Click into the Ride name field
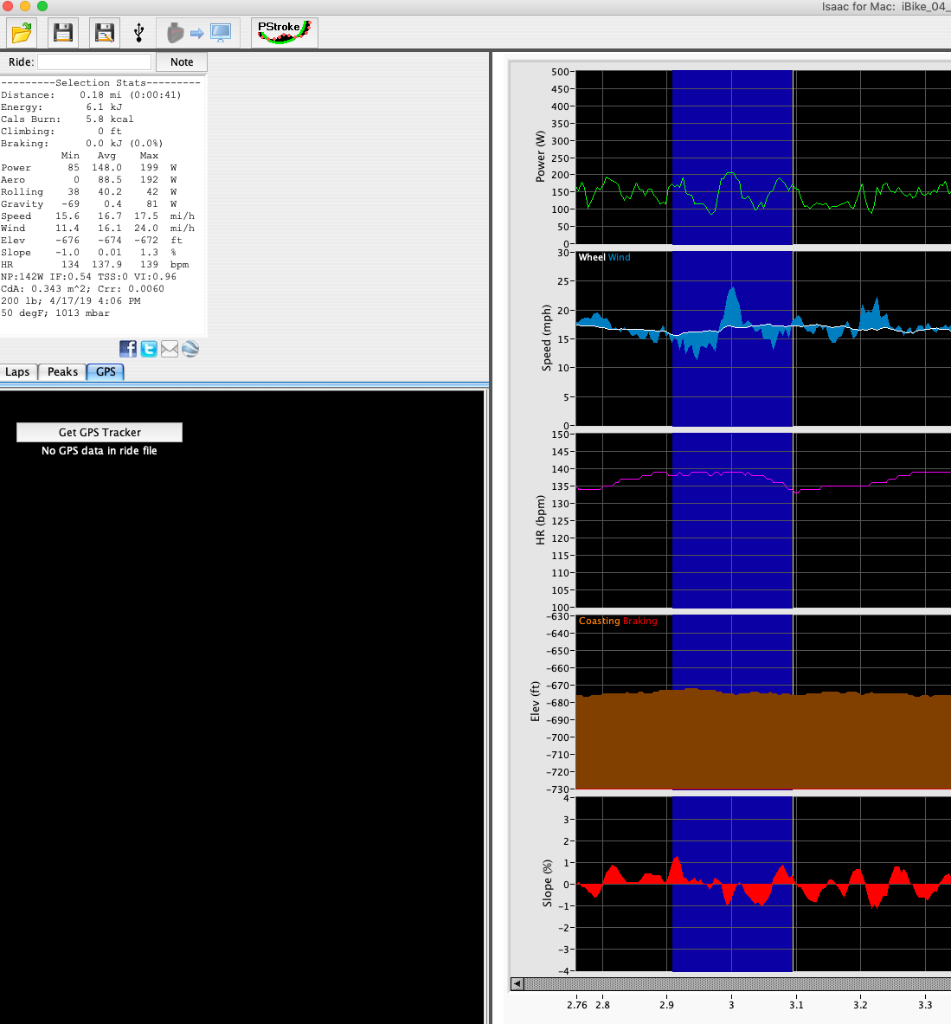 (x=94, y=62)
